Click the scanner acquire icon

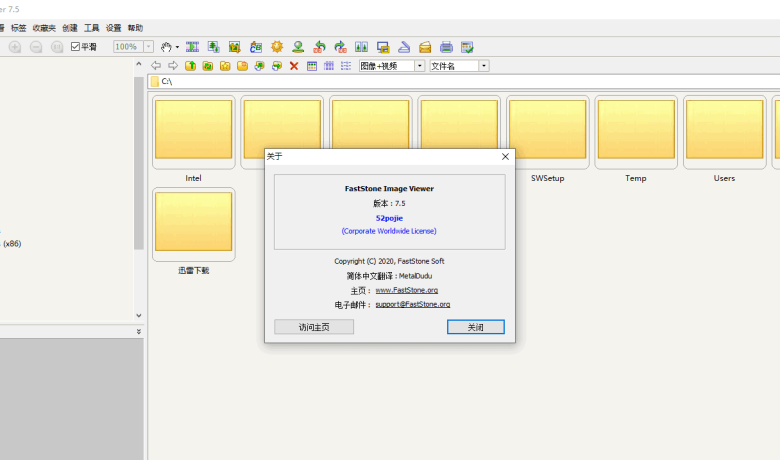404,47
